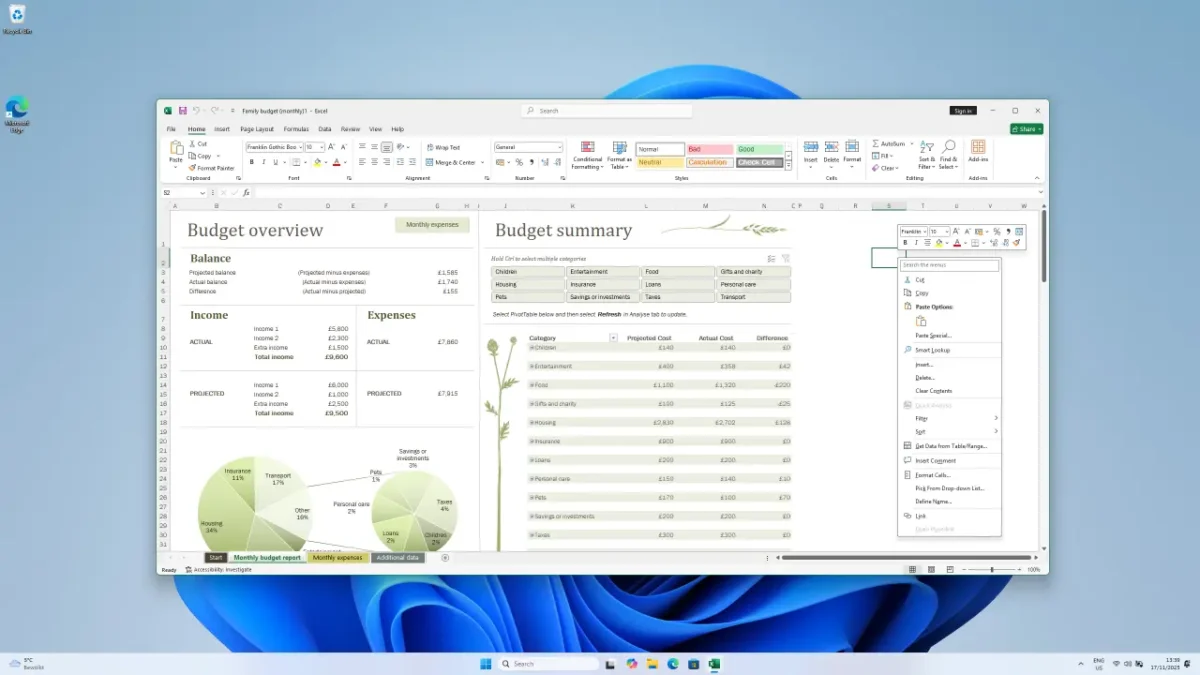Image resolution: width=1200 pixels, height=675 pixels.
Task: Apply the Good cell style swatch
Action: point(759,149)
